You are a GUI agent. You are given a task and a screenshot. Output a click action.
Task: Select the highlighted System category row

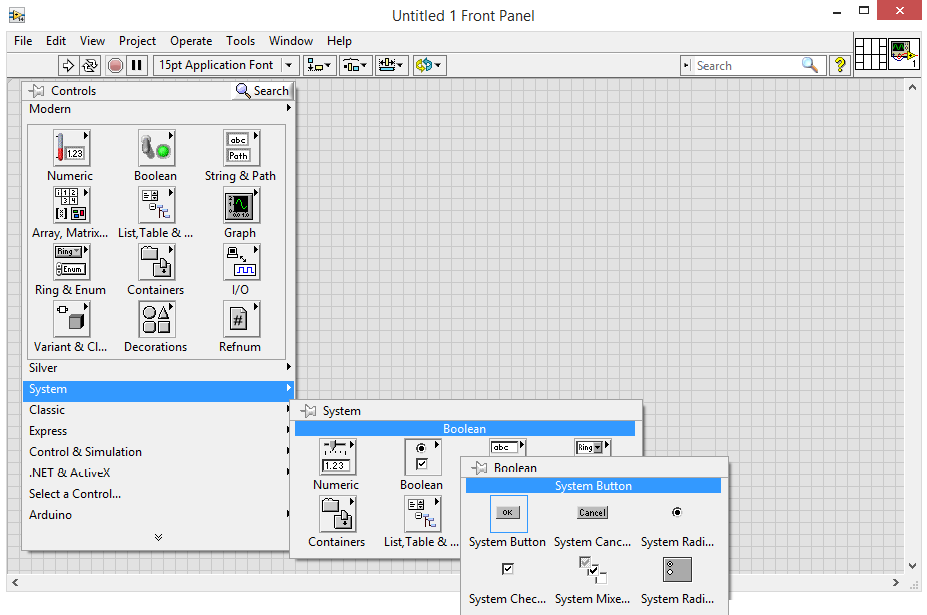tap(160, 389)
